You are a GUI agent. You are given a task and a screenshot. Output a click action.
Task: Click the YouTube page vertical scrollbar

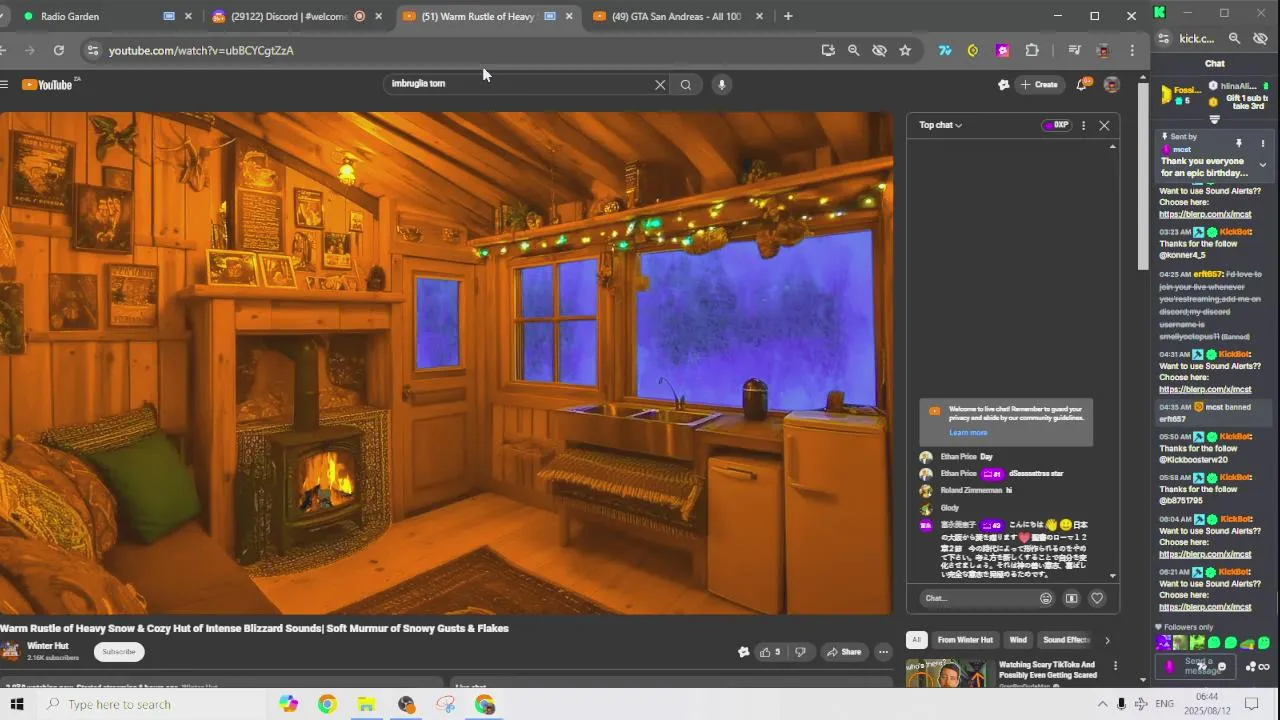[1144, 175]
